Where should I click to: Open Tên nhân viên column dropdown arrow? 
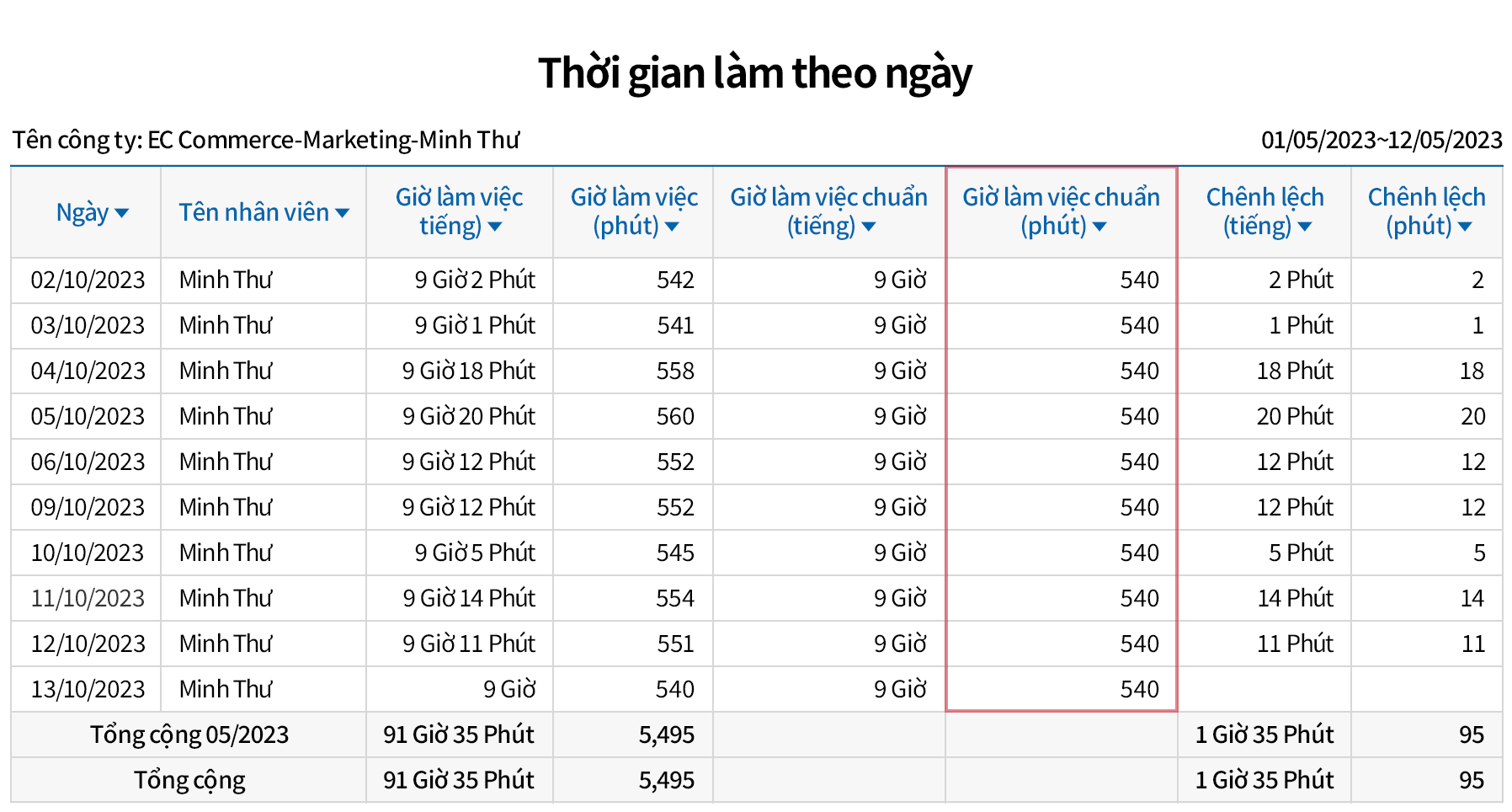click(x=342, y=213)
